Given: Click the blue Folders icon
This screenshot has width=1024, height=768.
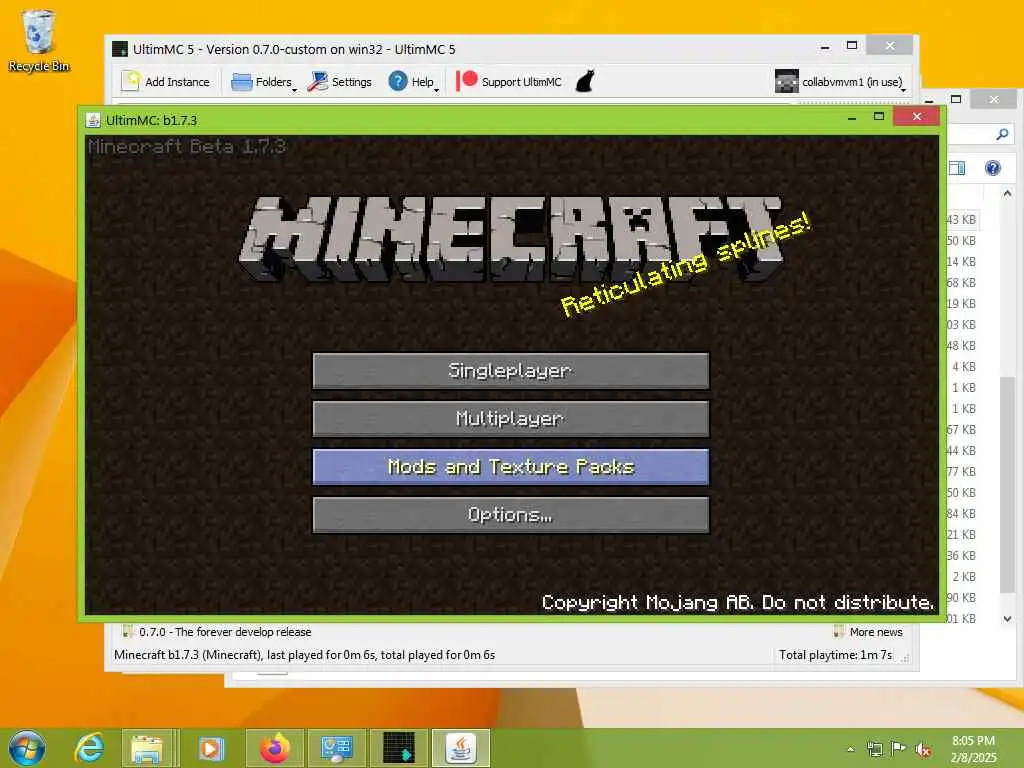Looking at the screenshot, I should (x=242, y=82).
